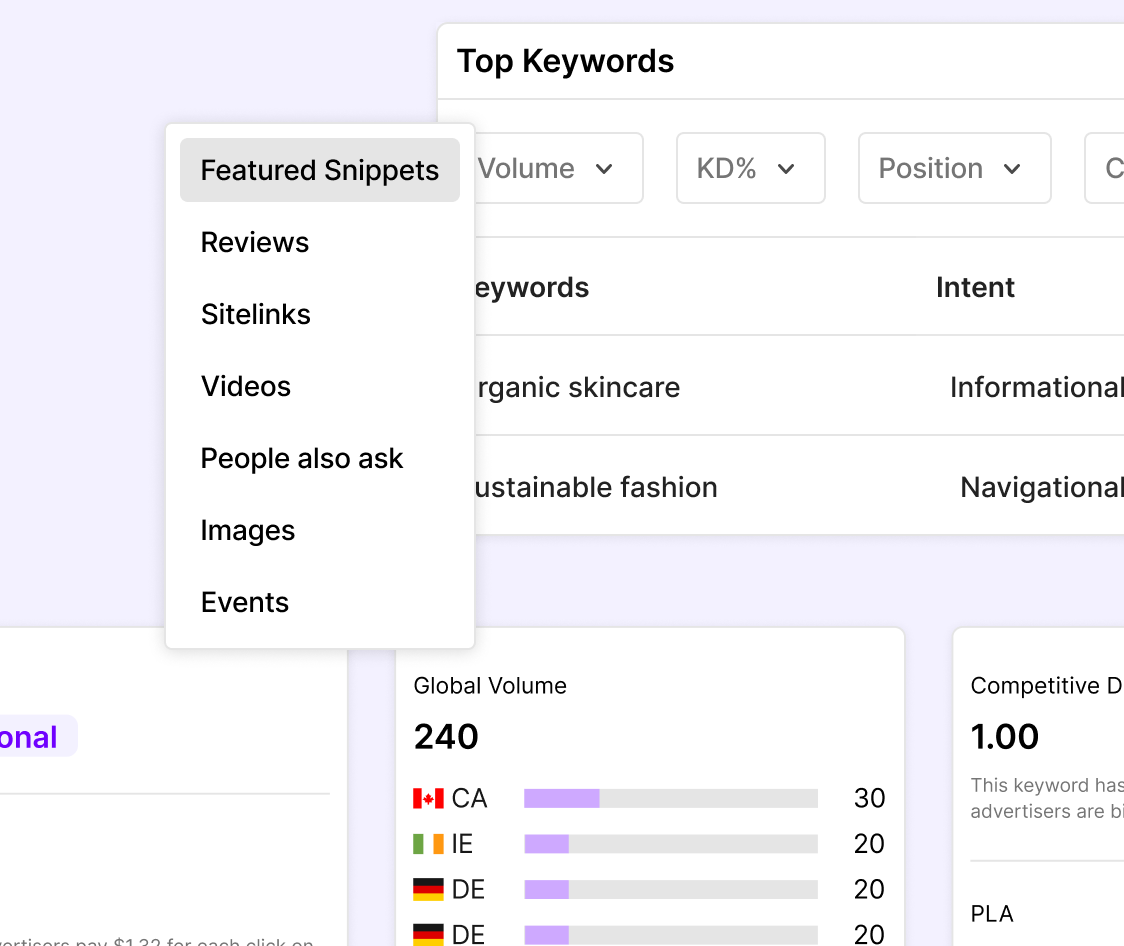Choose Reviews from the list

[x=254, y=242]
